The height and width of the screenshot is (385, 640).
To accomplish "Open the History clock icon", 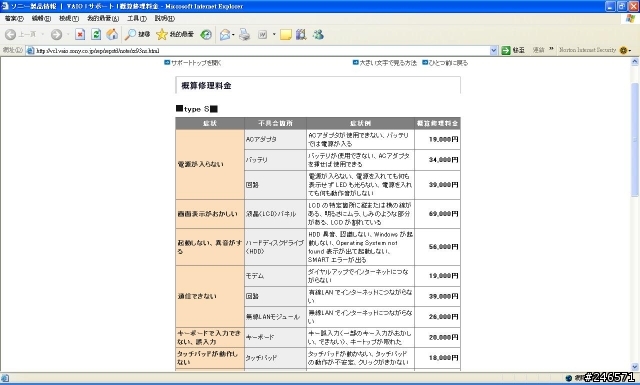I will 206,35.
